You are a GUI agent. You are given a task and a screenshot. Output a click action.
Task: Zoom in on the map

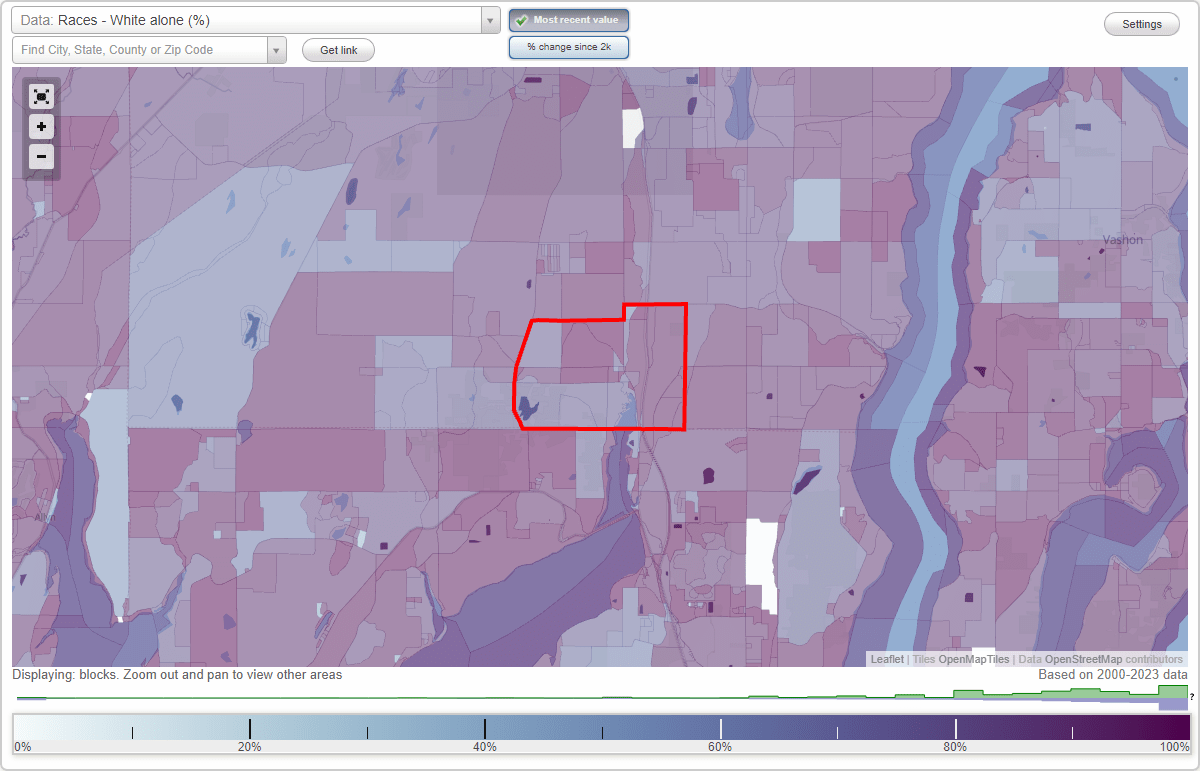coord(41,127)
